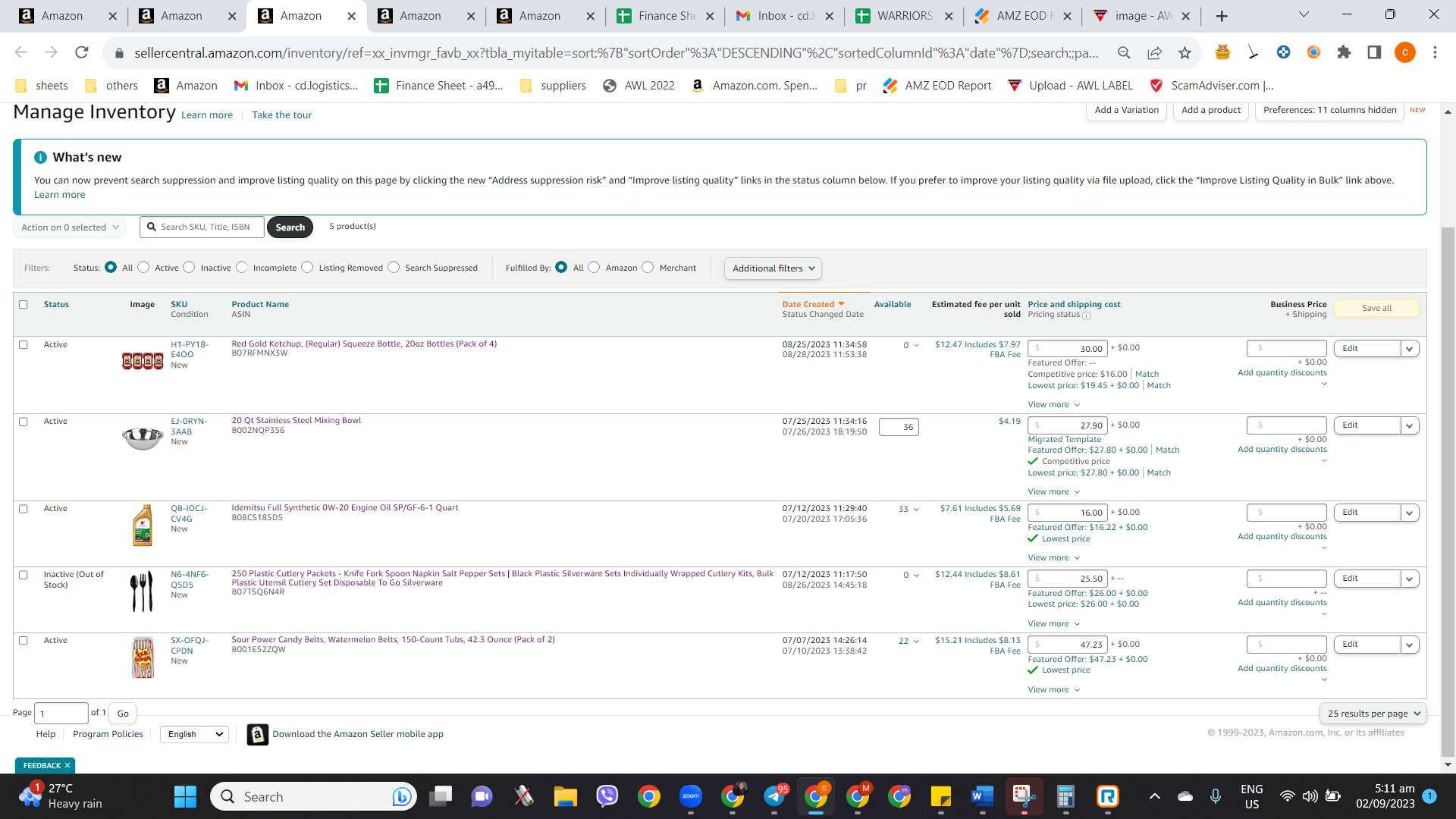Expand available quantity 33 for engine oil
The image size is (1456, 819).
click(x=908, y=510)
